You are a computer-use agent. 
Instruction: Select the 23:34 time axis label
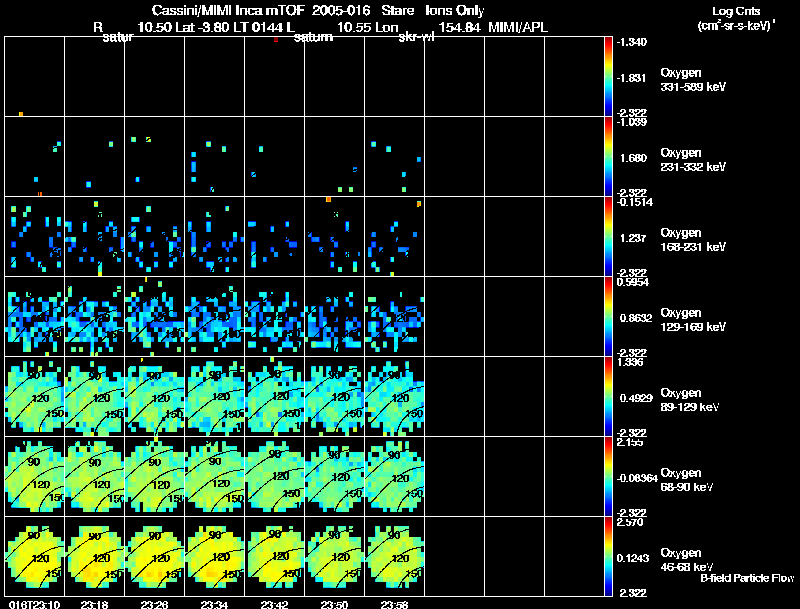(214, 604)
